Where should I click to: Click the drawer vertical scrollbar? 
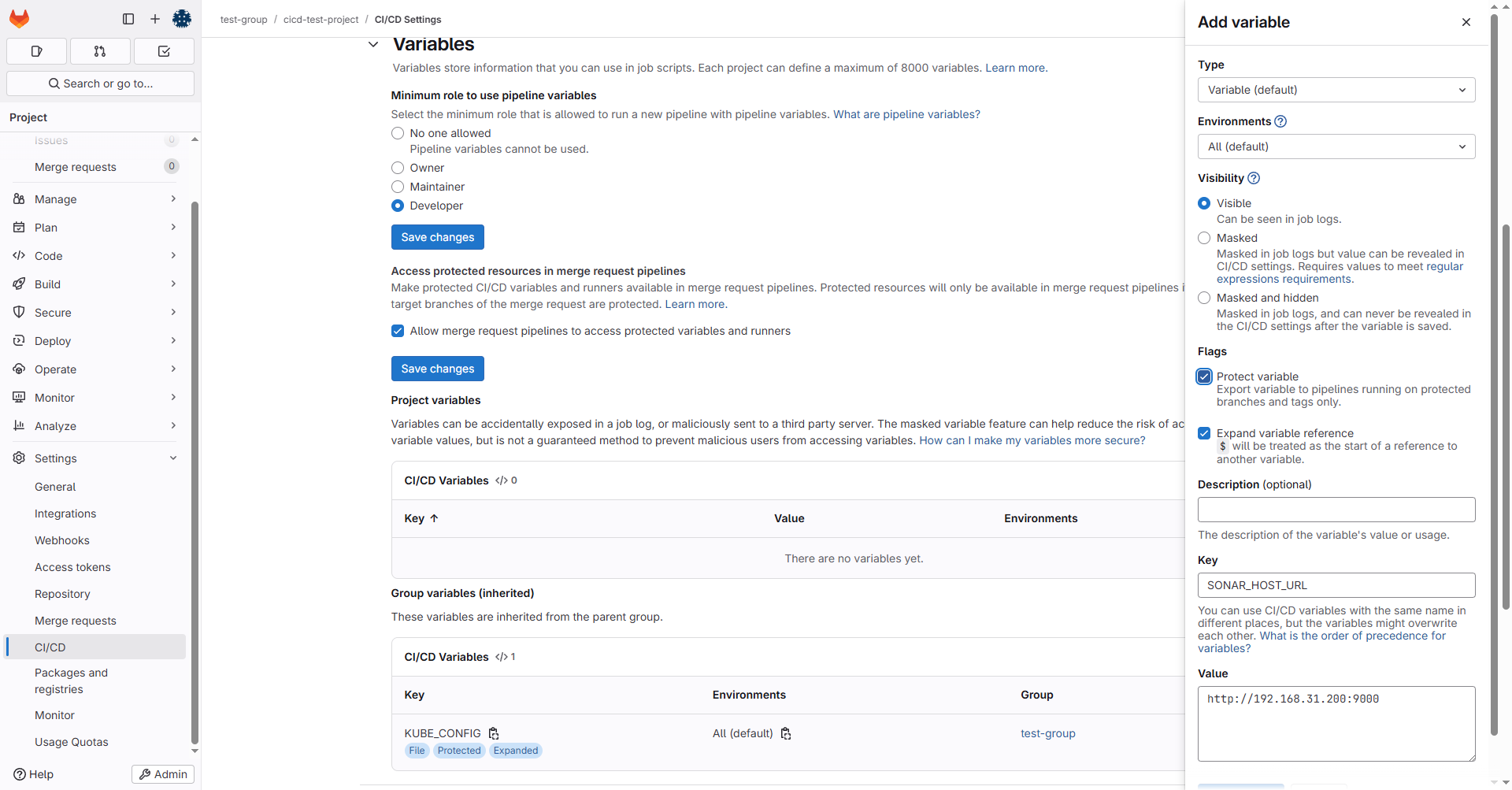click(1494, 374)
